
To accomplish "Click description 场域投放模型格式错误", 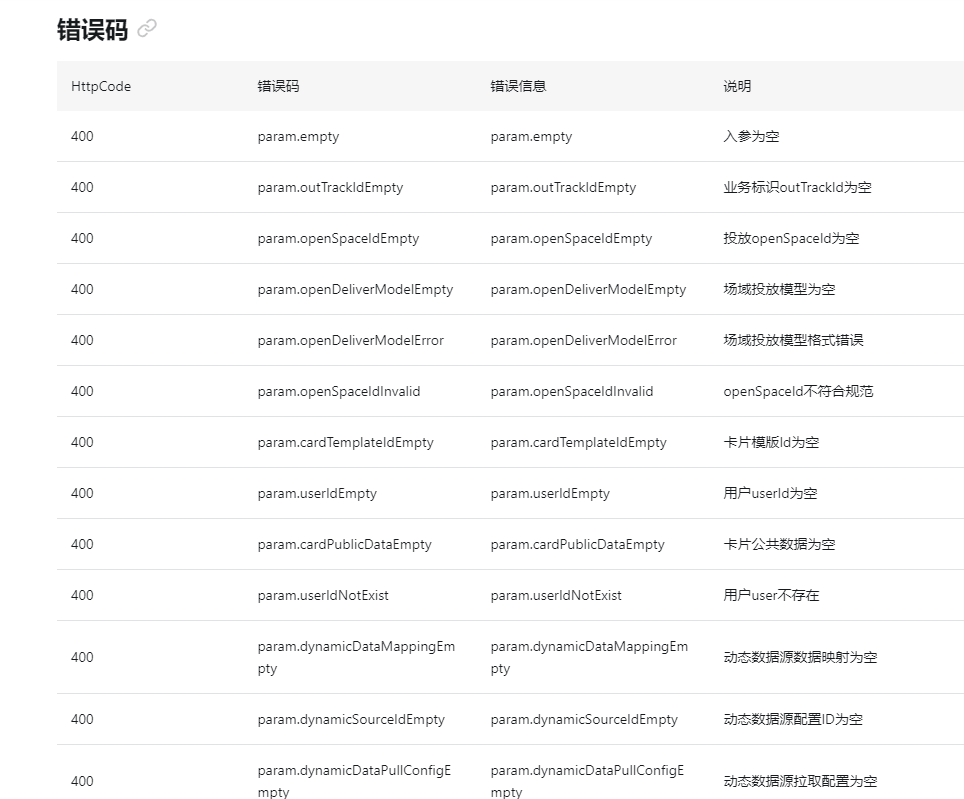I will point(794,340).
